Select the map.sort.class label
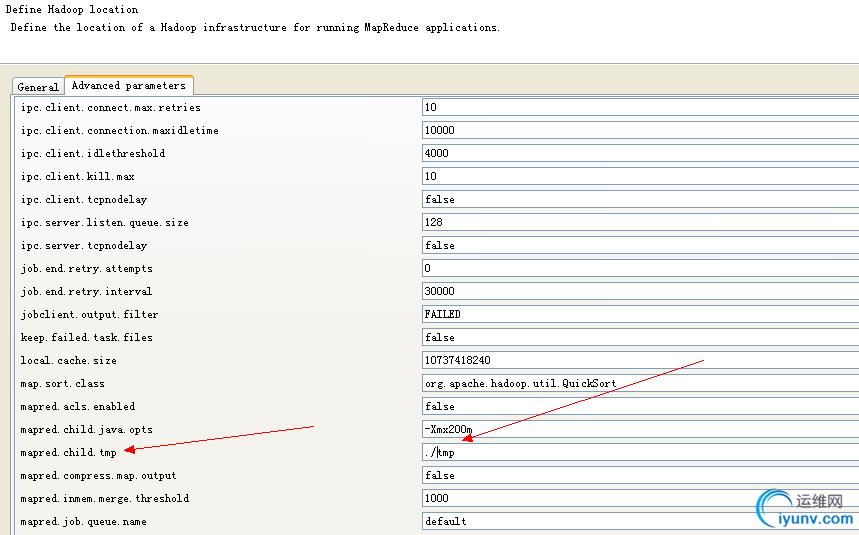Image resolution: width=859 pixels, height=535 pixels. [x=62, y=384]
